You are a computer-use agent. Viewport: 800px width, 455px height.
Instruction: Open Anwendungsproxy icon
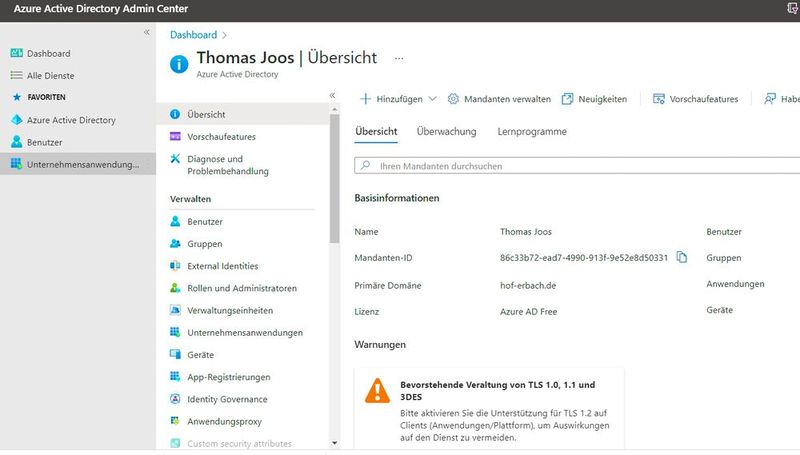(x=175, y=421)
